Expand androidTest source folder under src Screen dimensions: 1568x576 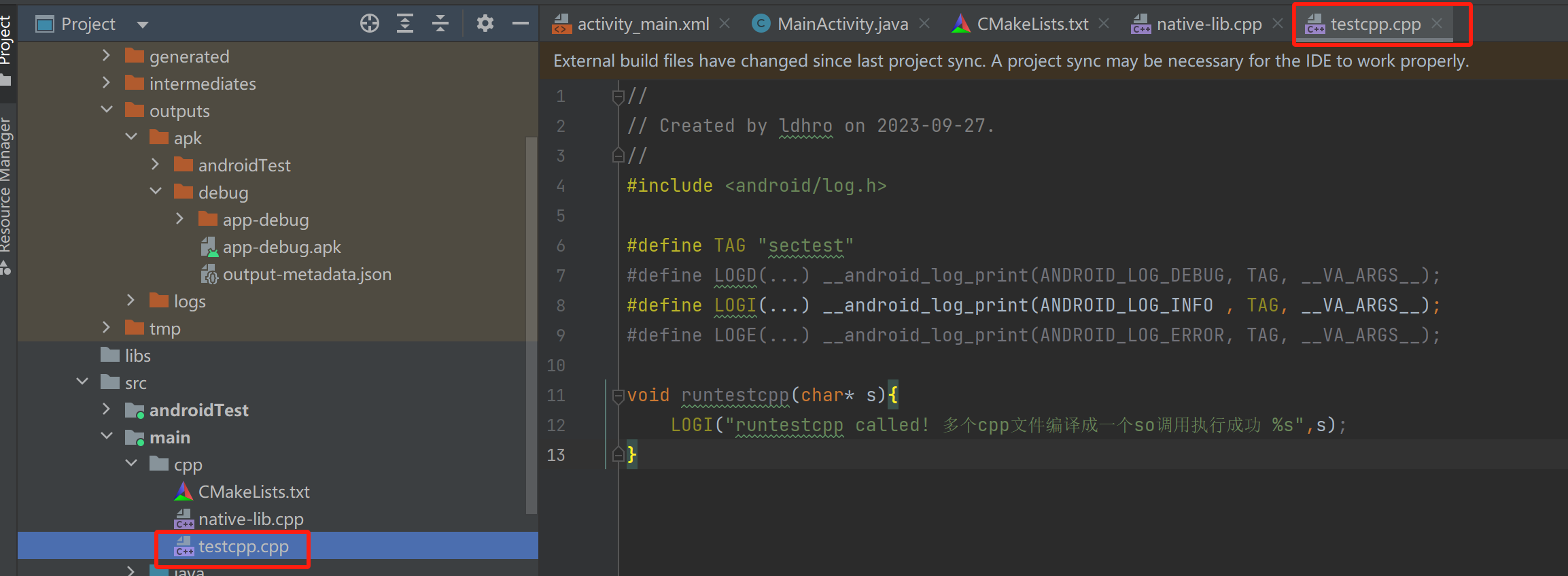point(106,409)
